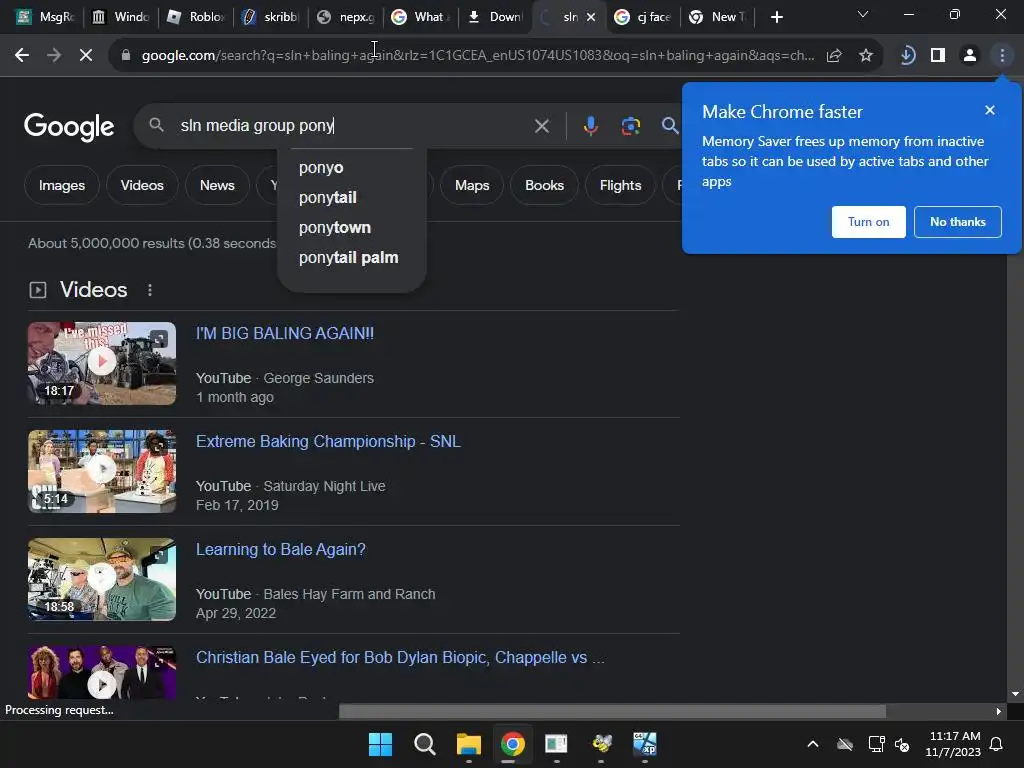Open the Chrome profile icon
The height and width of the screenshot is (768, 1024).
point(970,56)
